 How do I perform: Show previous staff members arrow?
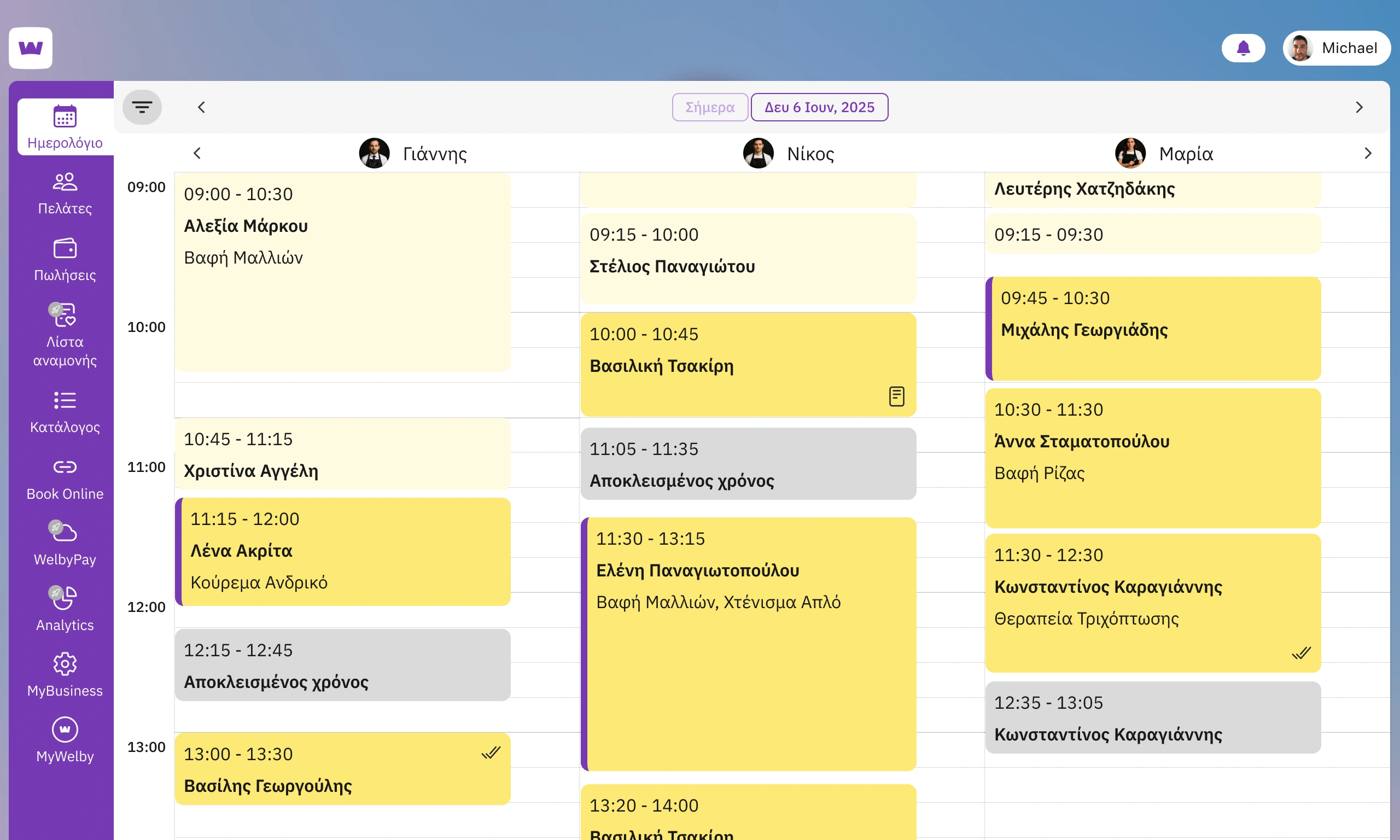coord(197,153)
